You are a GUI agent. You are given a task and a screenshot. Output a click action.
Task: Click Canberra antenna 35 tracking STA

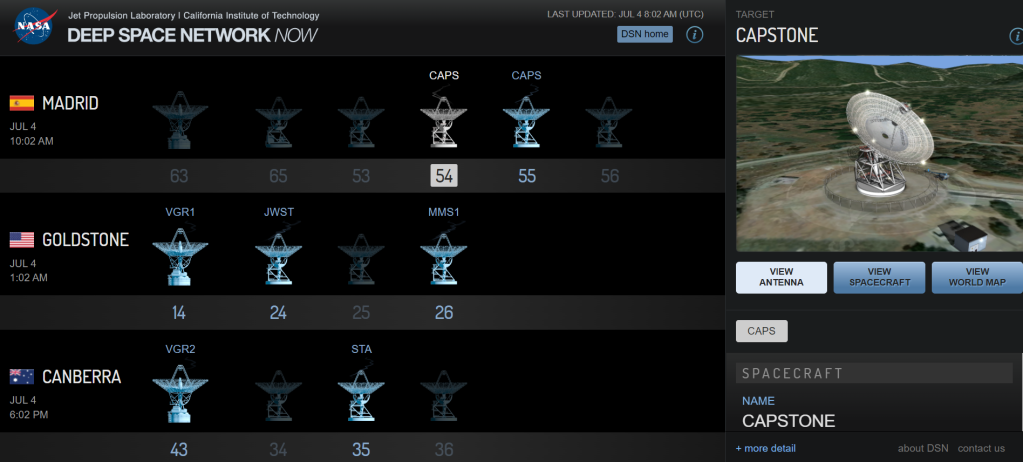361,393
